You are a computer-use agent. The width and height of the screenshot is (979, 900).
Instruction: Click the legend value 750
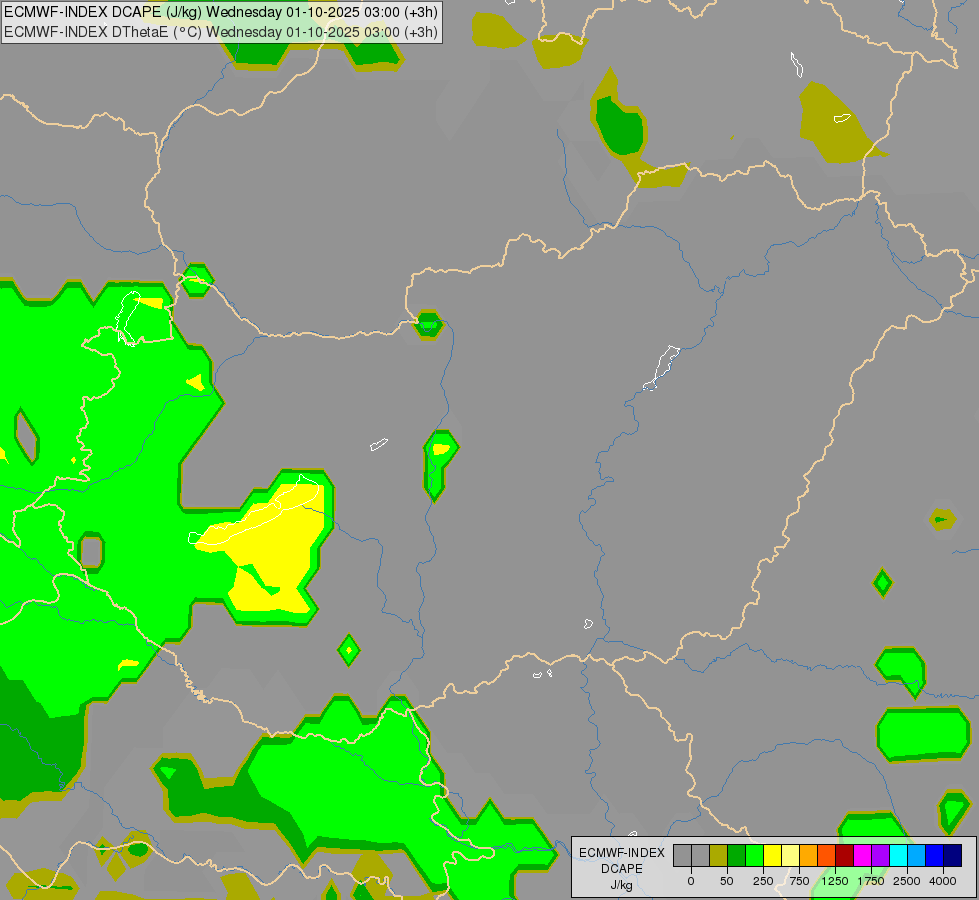coord(799,881)
